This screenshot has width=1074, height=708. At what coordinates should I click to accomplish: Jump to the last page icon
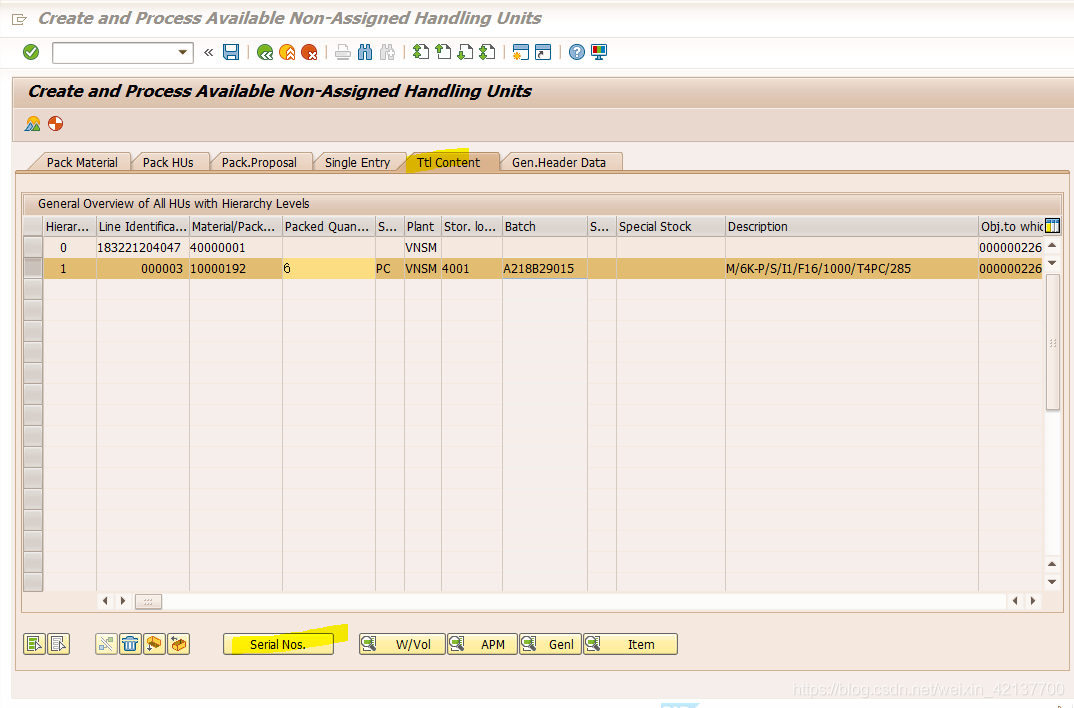[487, 52]
